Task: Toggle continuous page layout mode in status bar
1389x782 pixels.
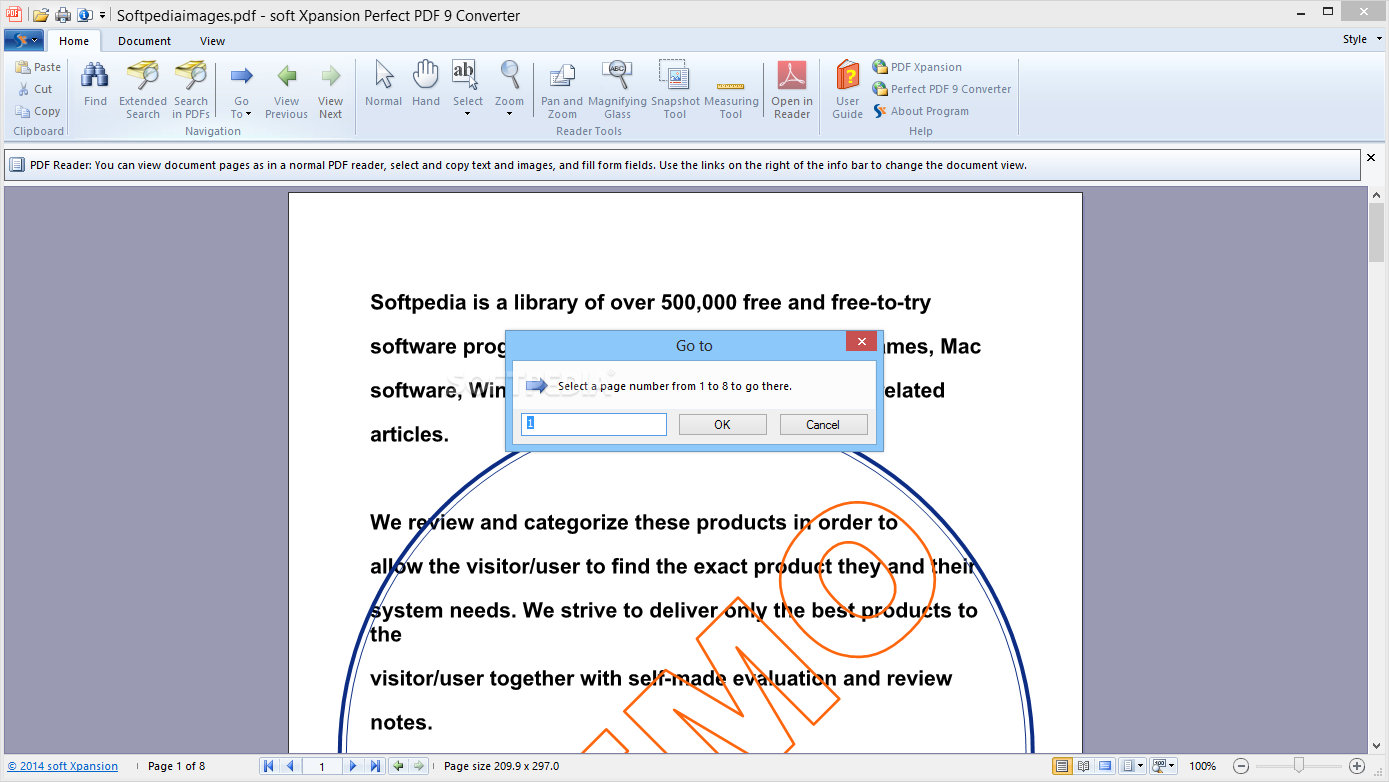Action: pos(1105,766)
